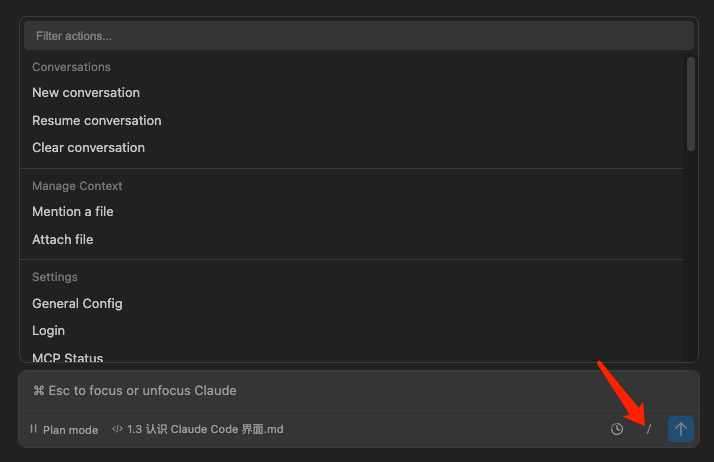
Task: Click the Plan mode pause icon
Action: point(34,429)
